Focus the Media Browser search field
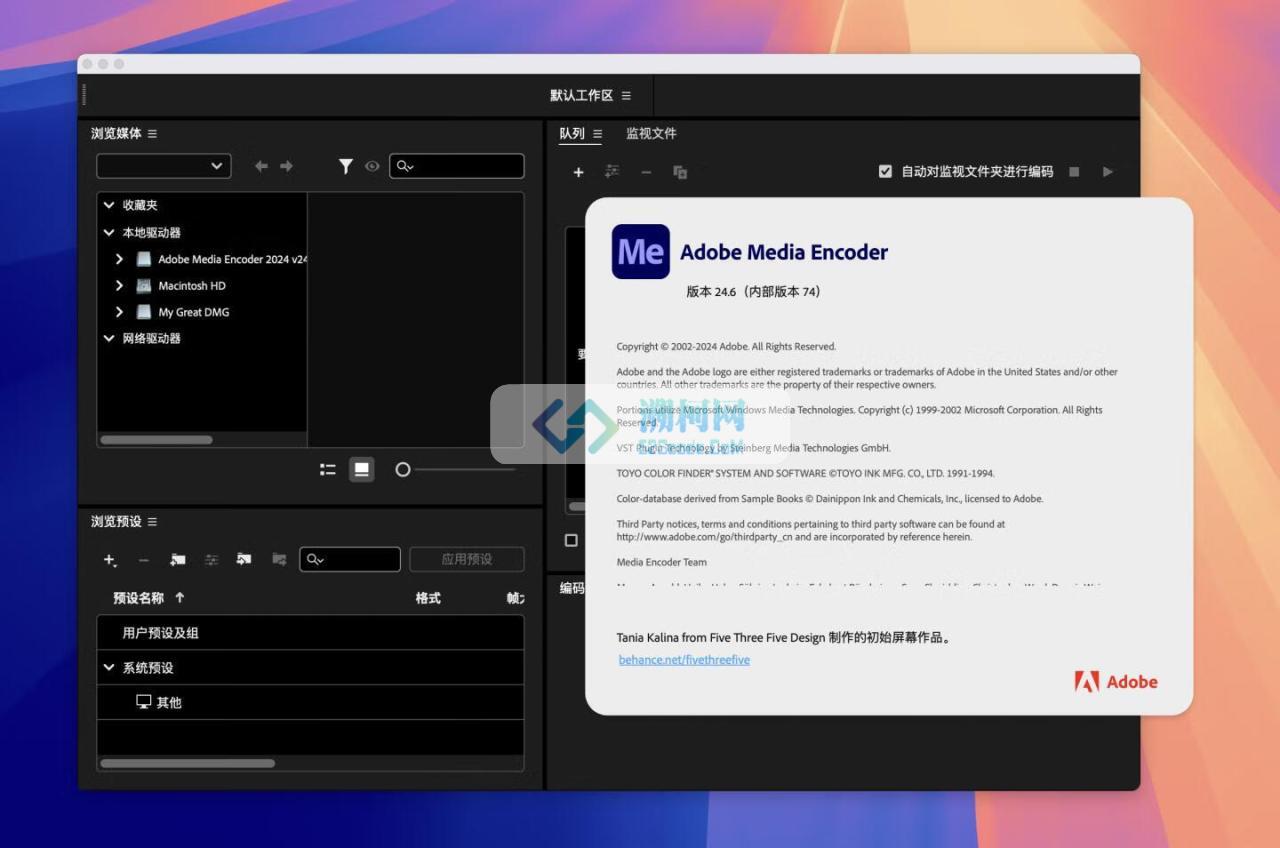Viewport: 1280px width, 848px height. click(457, 166)
